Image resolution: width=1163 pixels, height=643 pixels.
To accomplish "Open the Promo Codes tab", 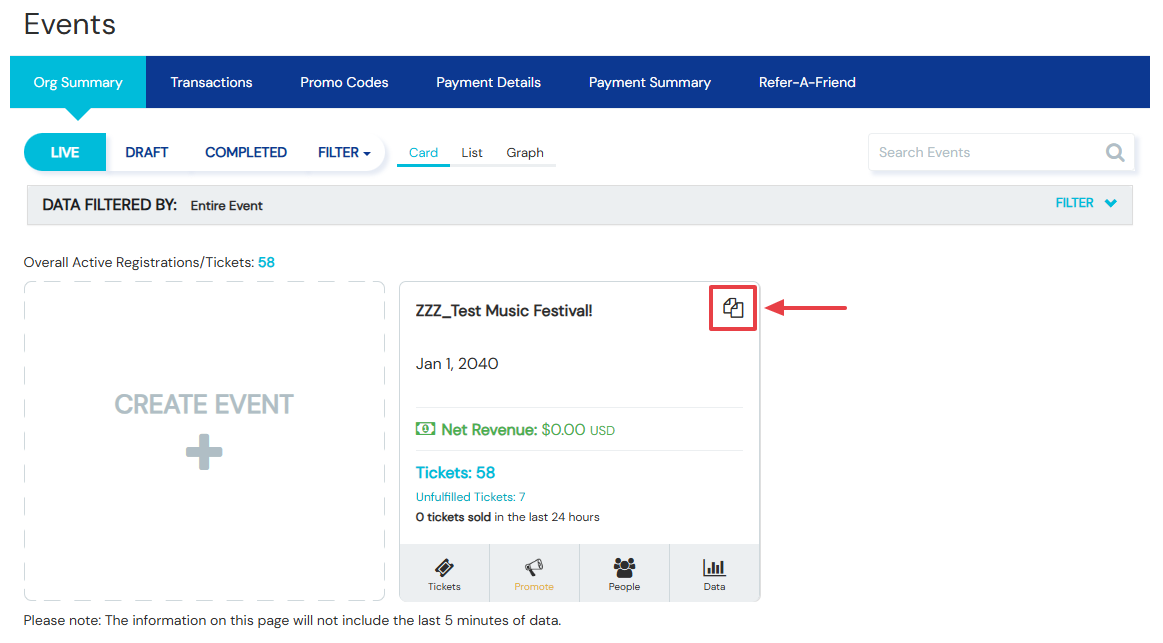I will tap(344, 82).
